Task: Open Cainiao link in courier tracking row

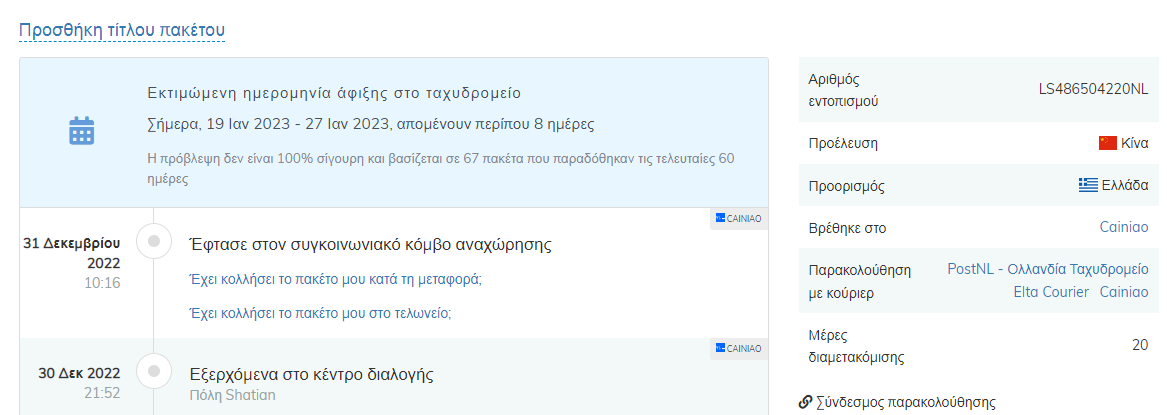Action: click(1124, 292)
